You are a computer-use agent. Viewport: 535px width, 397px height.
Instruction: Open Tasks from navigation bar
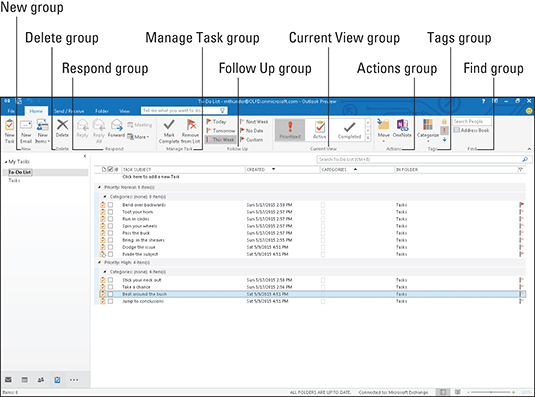(x=57, y=380)
